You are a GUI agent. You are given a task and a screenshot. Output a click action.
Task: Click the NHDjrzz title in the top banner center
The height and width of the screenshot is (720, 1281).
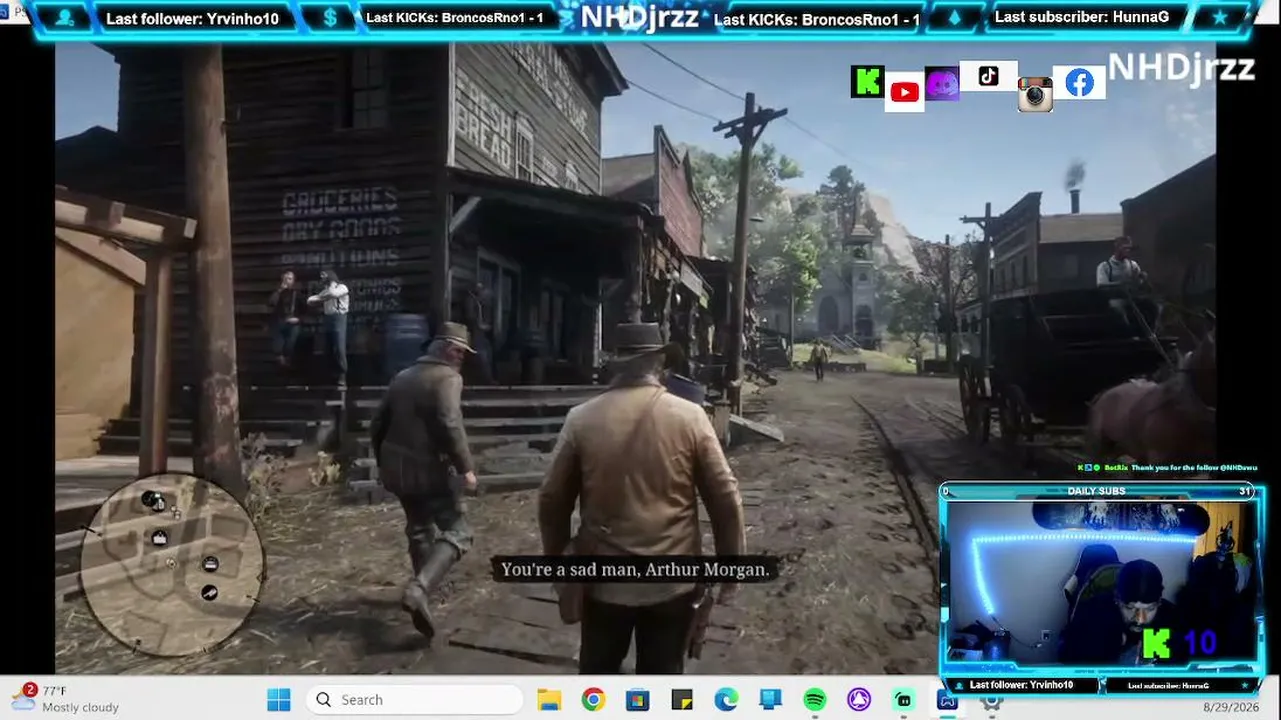[x=640, y=17]
